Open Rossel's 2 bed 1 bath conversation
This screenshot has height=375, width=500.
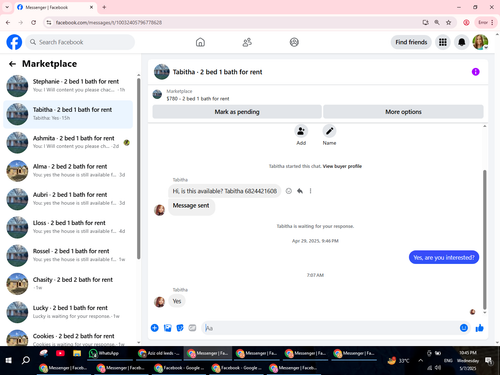coord(68,256)
